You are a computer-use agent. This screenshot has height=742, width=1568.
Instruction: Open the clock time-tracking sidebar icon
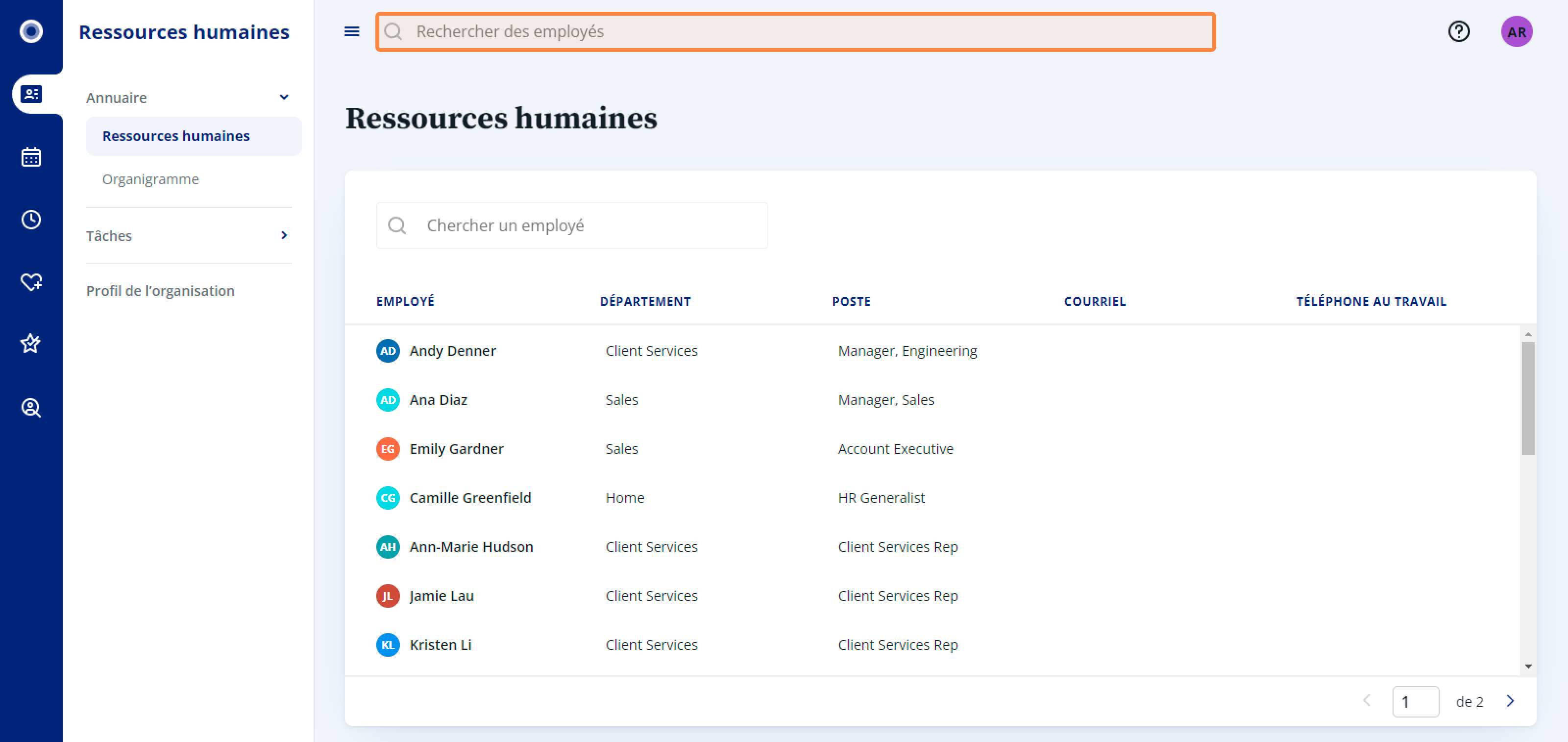coord(31,219)
